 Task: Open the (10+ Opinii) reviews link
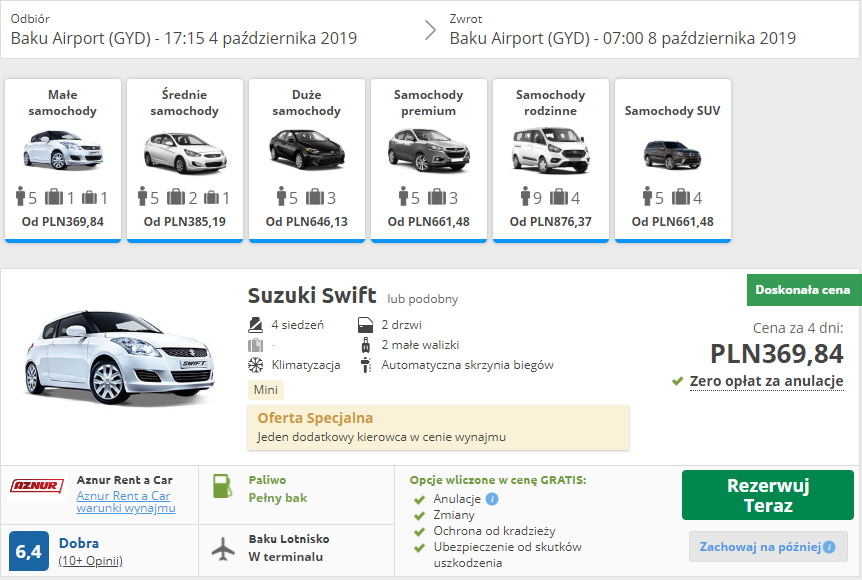click(x=91, y=561)
